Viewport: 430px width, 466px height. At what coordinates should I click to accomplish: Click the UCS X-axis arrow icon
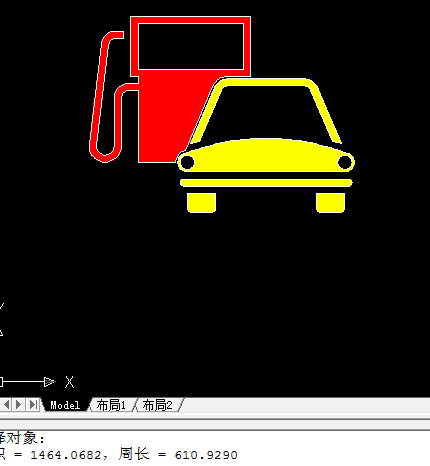pos(49,382)
